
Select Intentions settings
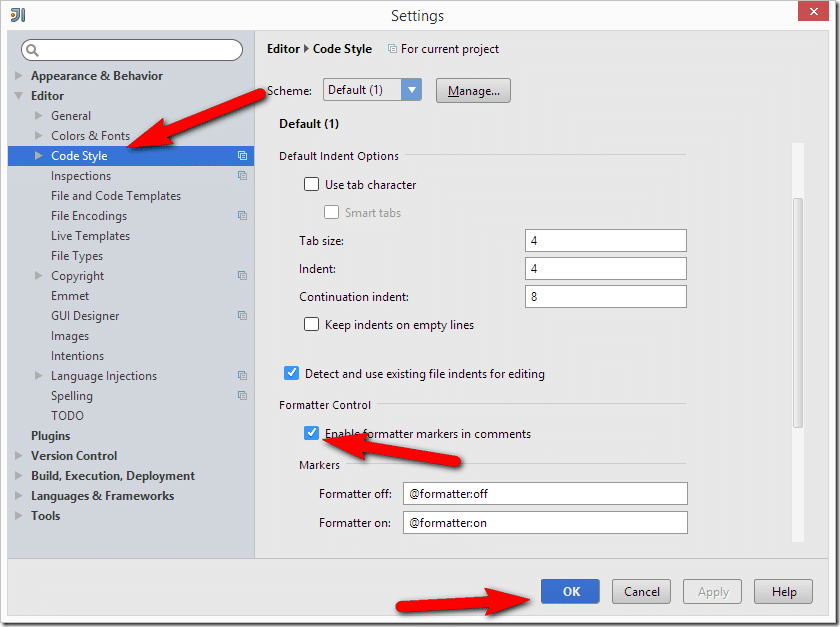click(x=77, y=356)
